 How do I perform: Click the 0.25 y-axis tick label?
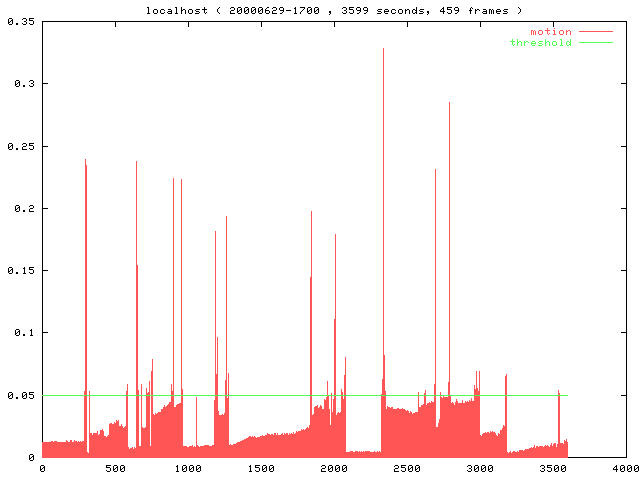click(x=19, y=146)
